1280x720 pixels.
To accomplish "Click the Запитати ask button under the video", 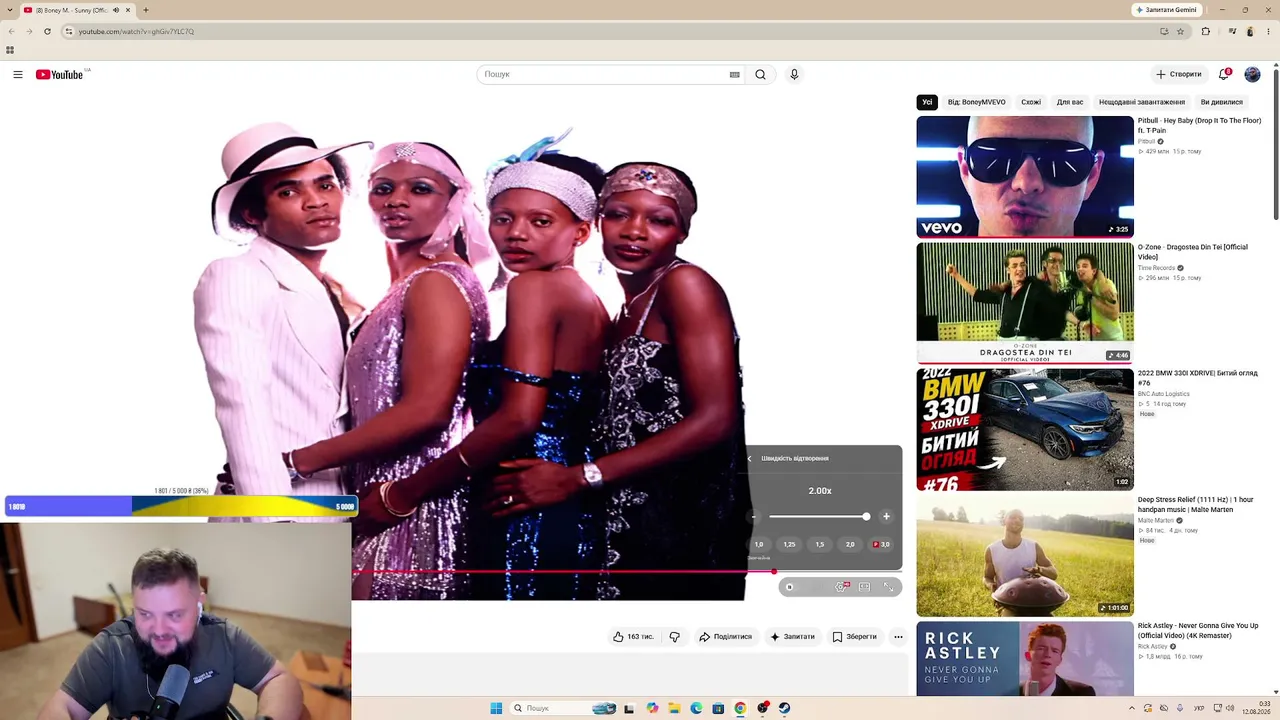I will (792, 636).
